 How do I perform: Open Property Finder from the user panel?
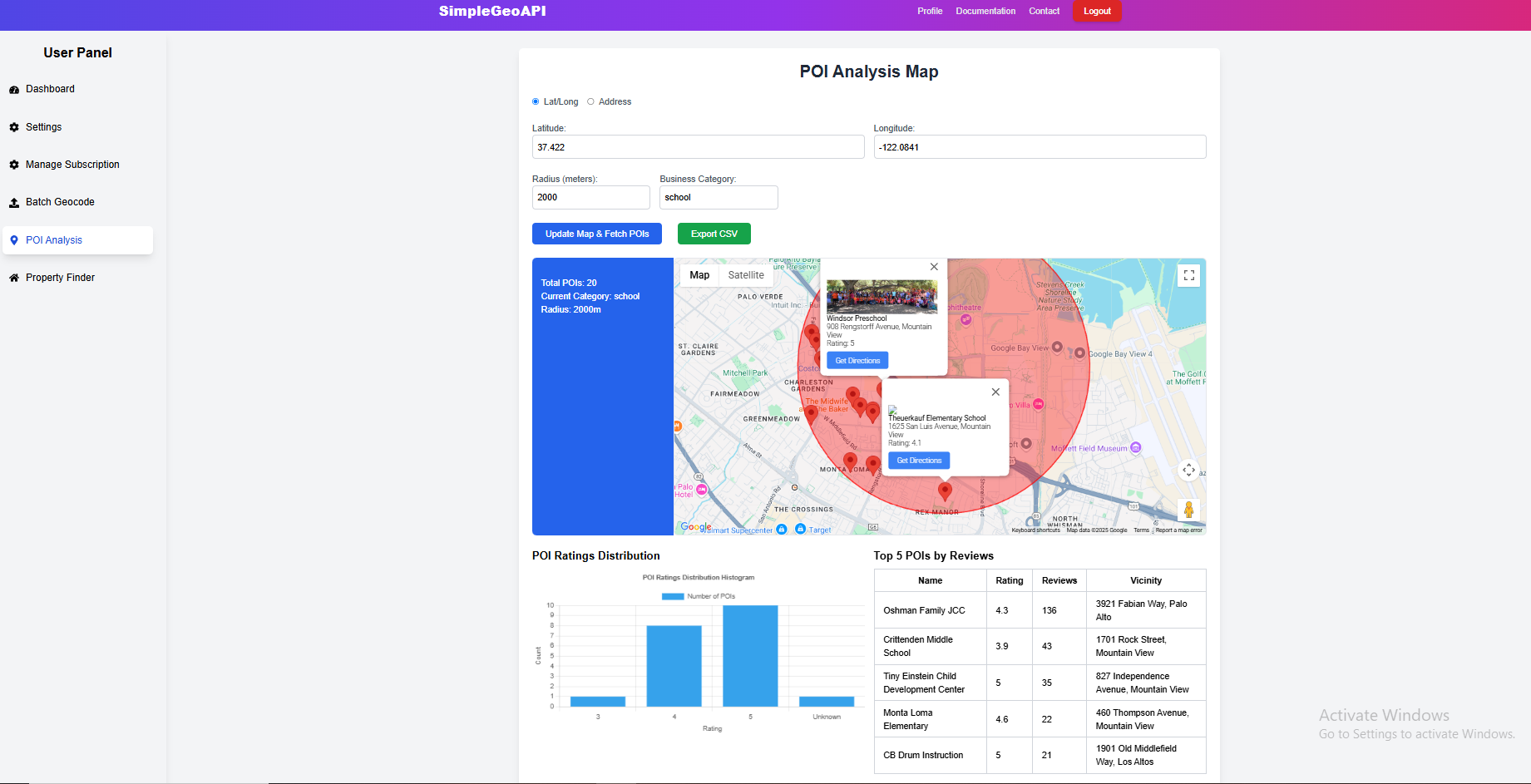click(60, 278)
